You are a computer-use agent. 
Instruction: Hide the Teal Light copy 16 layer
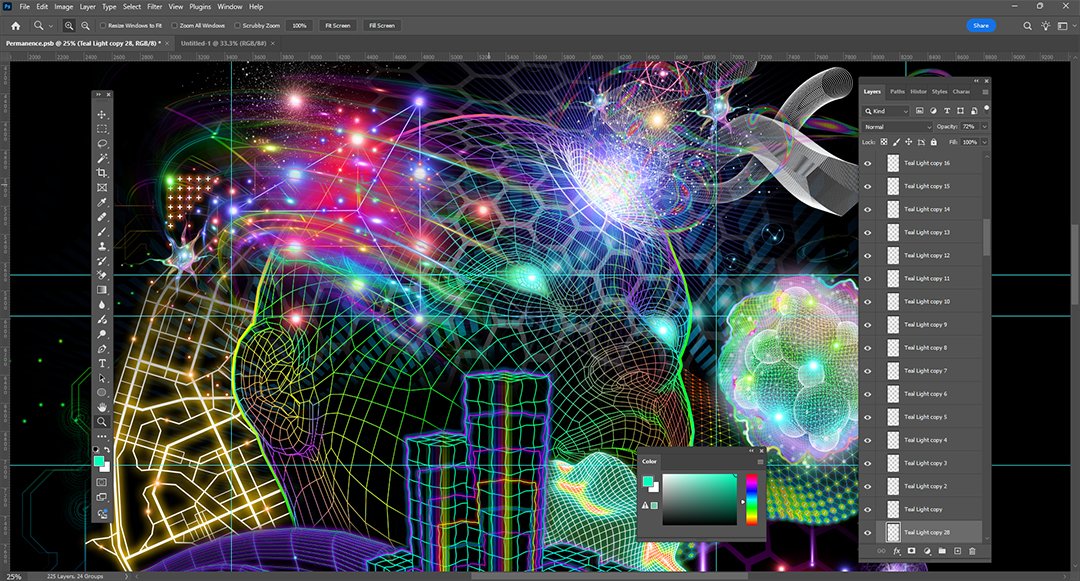[x=868, y=163]
